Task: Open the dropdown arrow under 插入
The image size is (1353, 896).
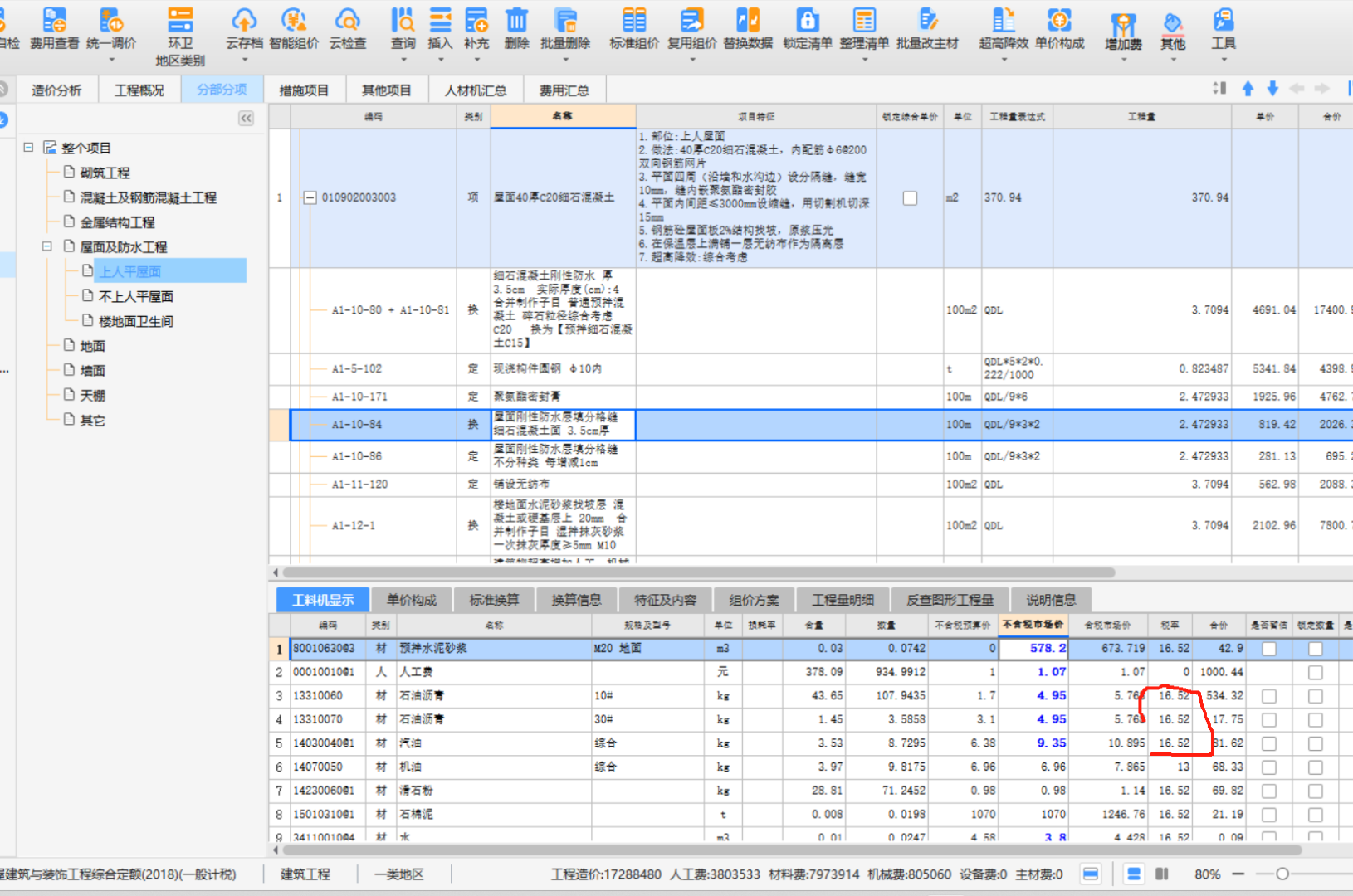Action: [x=440, y=60]
